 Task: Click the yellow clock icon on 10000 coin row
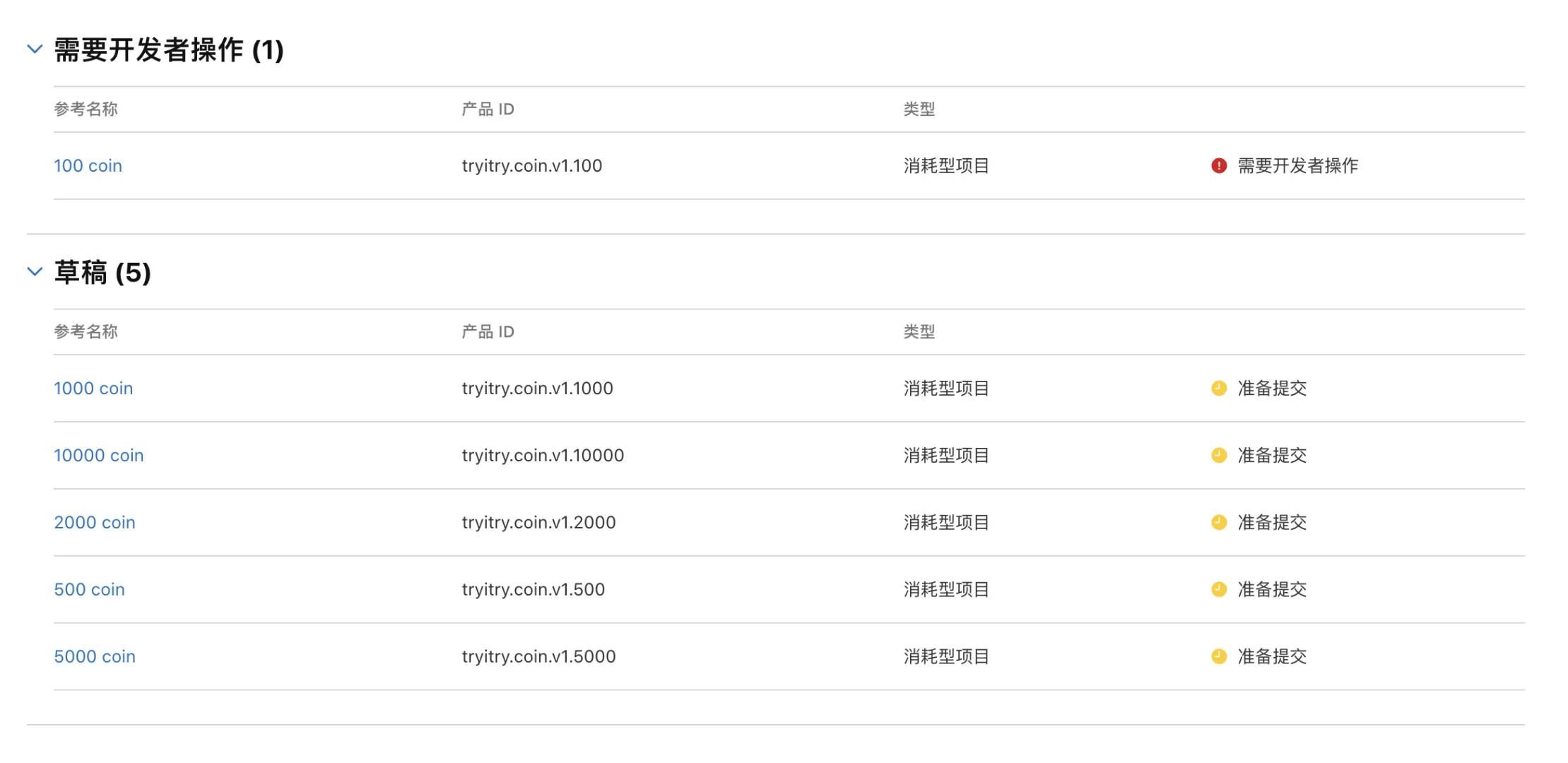click(1218, 455)
